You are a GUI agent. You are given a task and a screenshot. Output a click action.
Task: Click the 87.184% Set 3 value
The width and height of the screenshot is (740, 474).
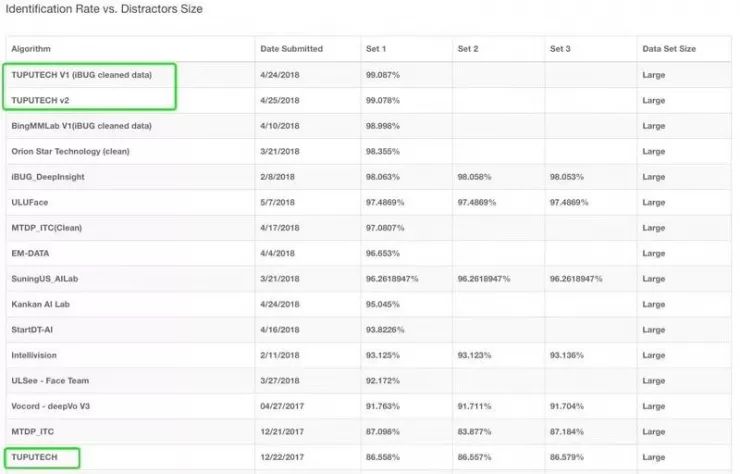(x=567, y=432)
